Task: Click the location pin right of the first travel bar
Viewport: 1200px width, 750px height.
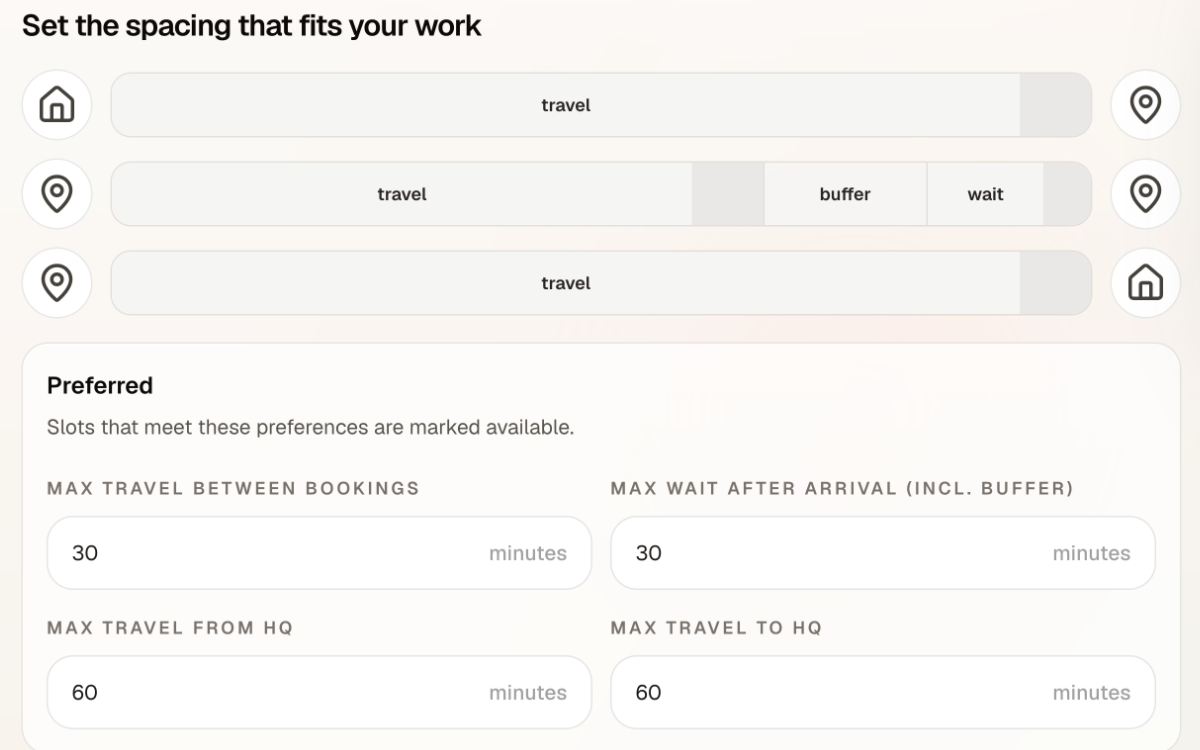Action: (x=1145, y=104)
